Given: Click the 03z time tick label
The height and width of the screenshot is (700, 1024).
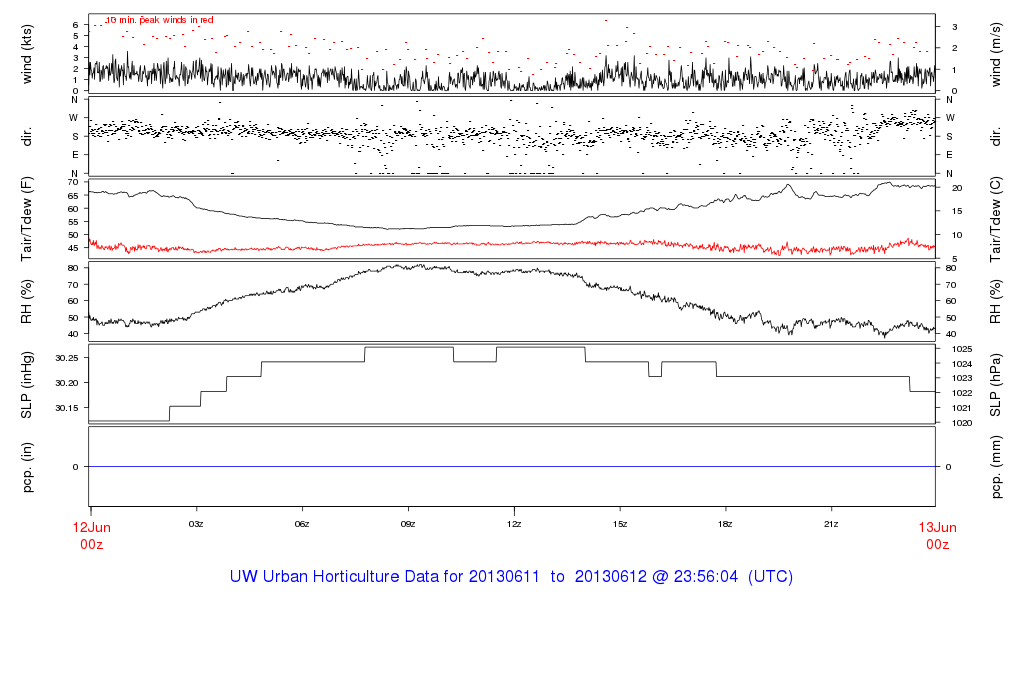Looking at the screenshot, I should coord(196,524).
